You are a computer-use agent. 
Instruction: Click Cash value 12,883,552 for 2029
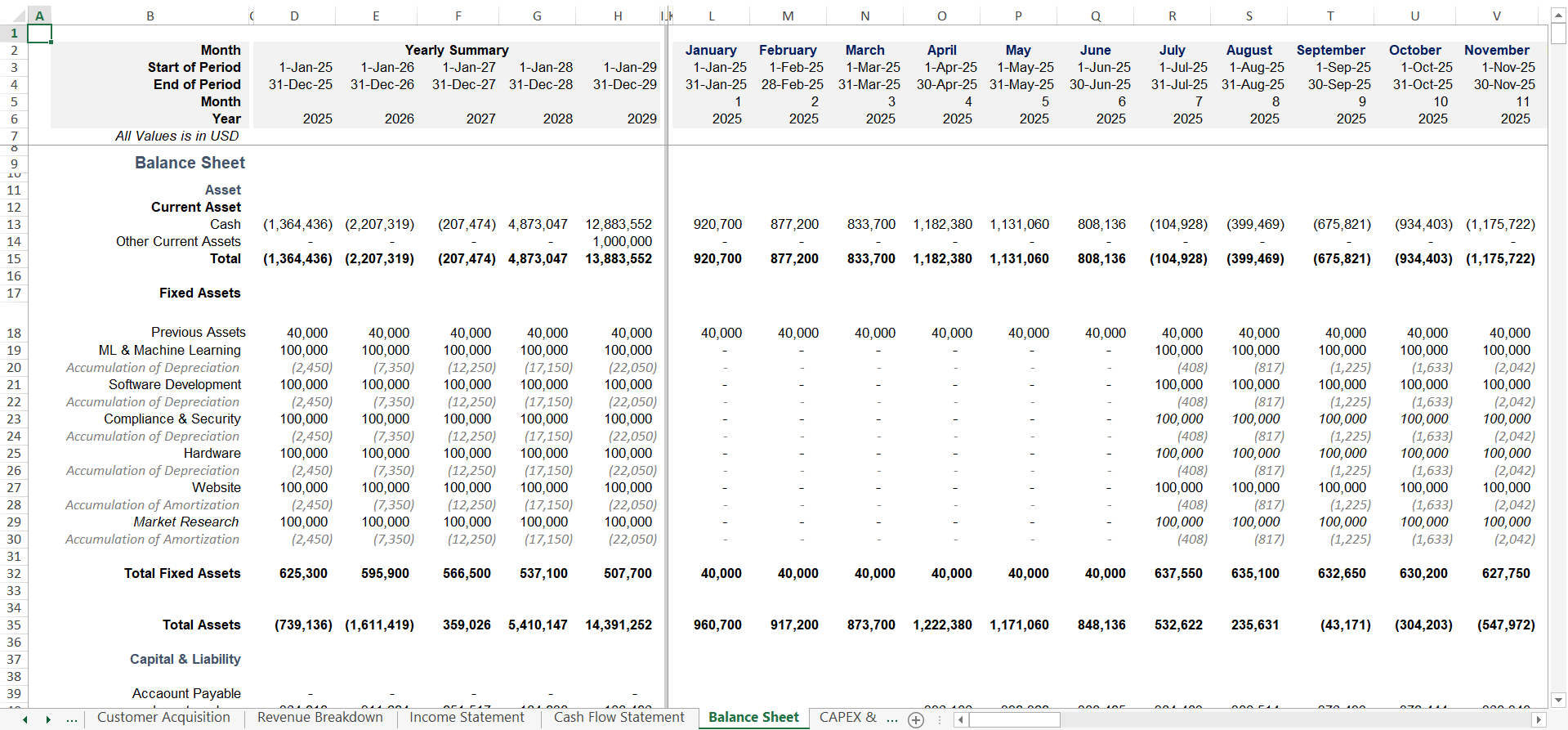click(619, 225)
